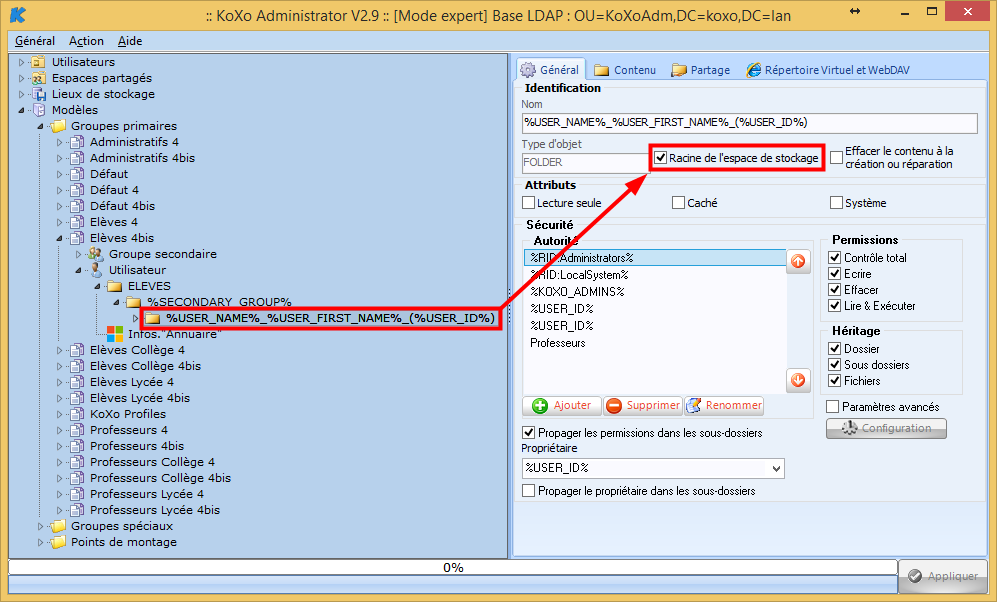Select %RID:Administrators% in authority list
The width and height of the screenshot is (997, 602).
pos(654,257)
